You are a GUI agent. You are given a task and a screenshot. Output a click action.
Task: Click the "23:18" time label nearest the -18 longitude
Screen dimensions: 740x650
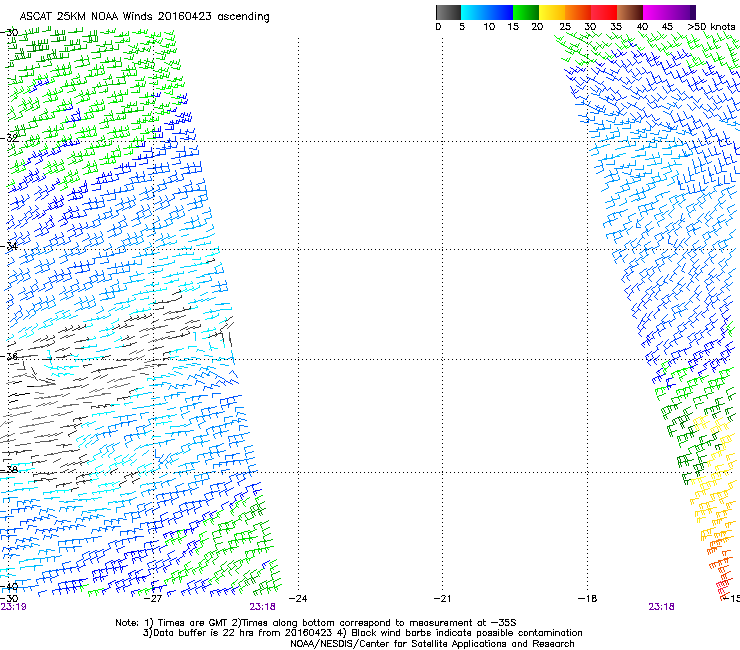tap(661, 607)
